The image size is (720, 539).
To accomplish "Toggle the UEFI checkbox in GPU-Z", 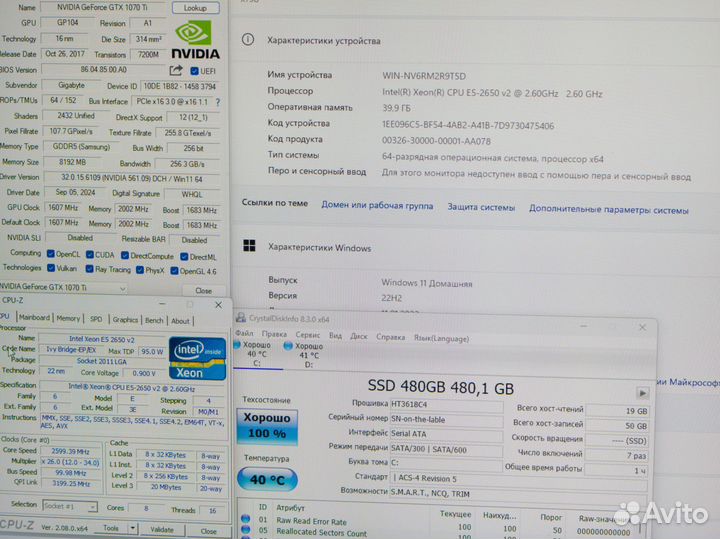I will pos(194,71).
